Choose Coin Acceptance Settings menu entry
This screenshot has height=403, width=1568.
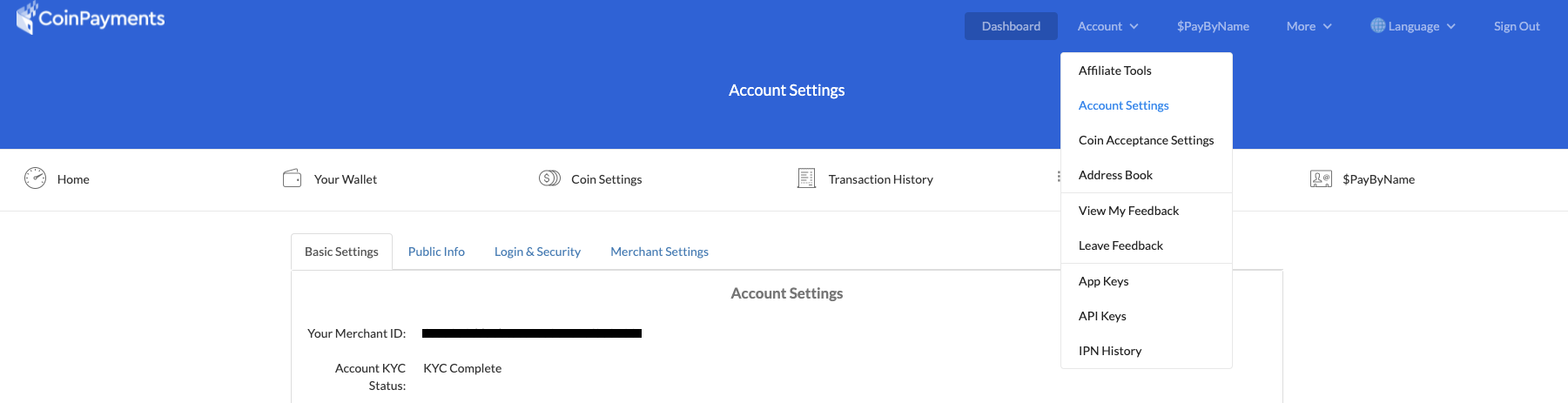click(x=1146, y=140)
